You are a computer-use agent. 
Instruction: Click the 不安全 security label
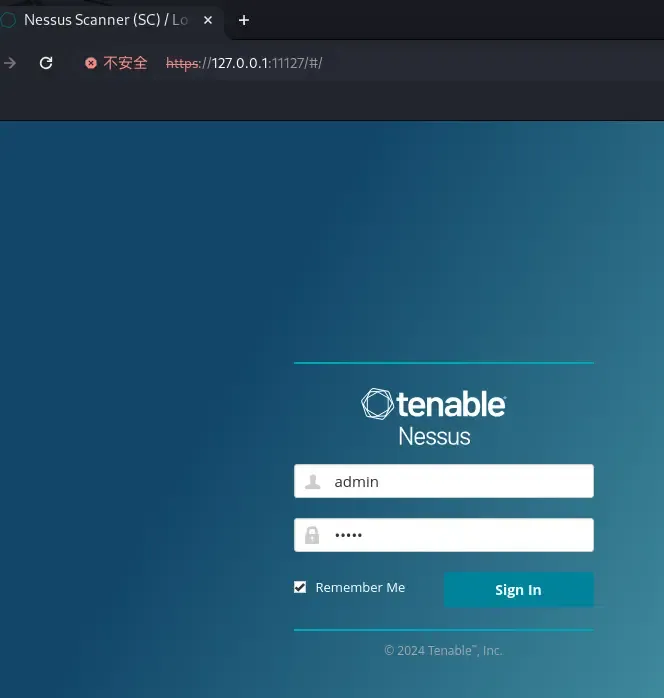pyautogui.click(x=125, y=63)
